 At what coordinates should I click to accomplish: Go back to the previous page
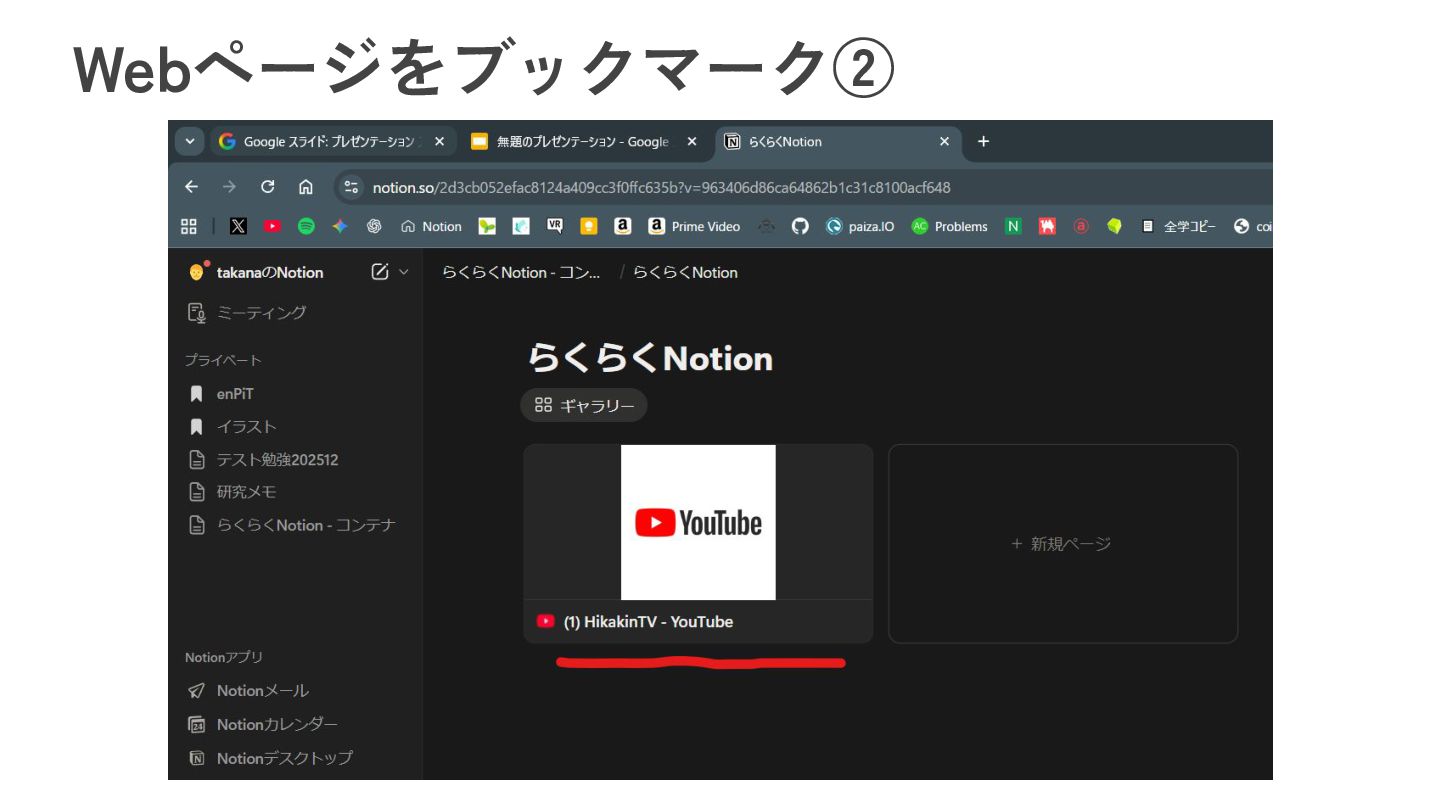coord(191,187)
